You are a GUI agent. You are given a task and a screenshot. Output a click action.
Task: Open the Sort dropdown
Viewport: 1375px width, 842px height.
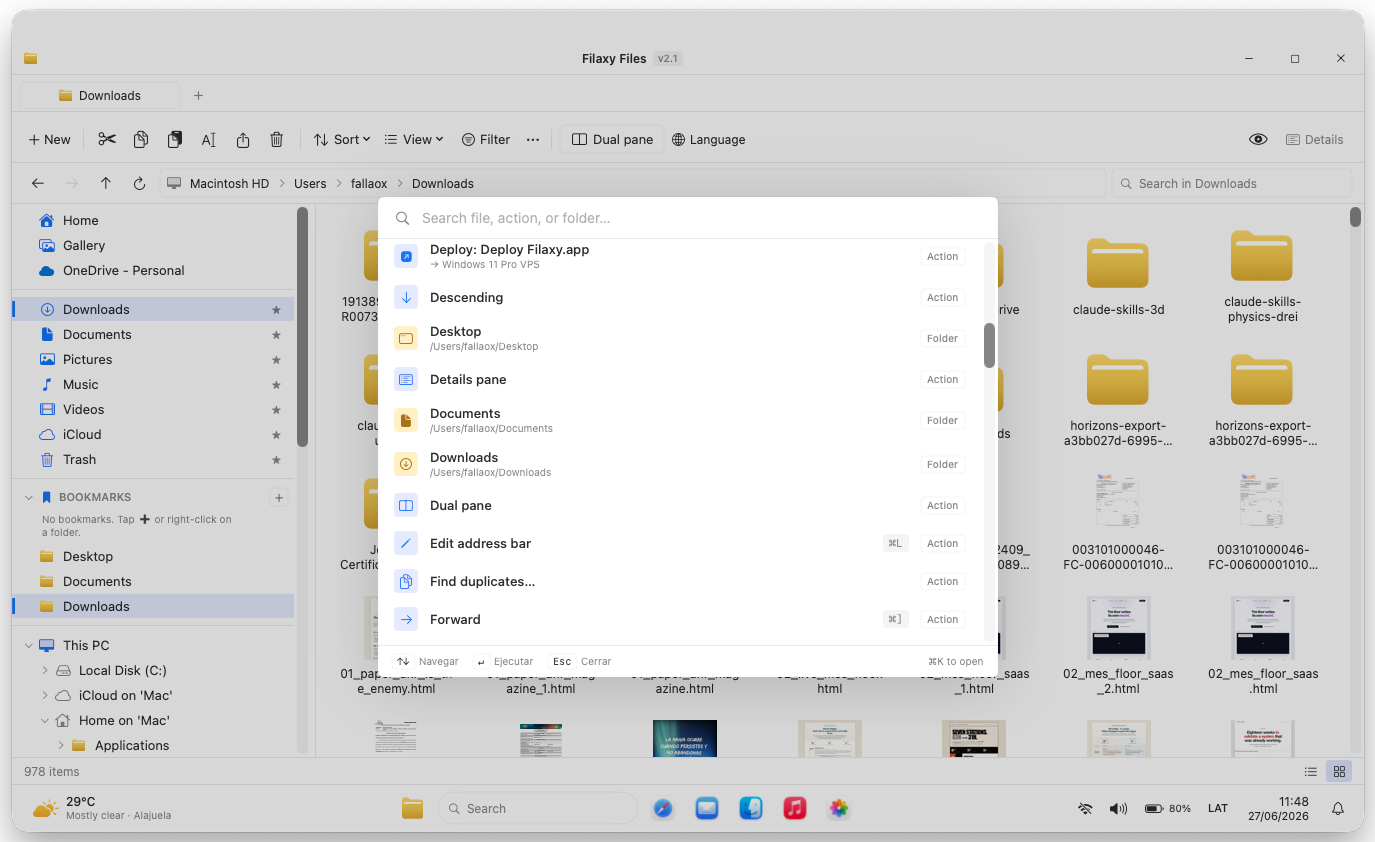pyautogui.click(x=342, y=139)
